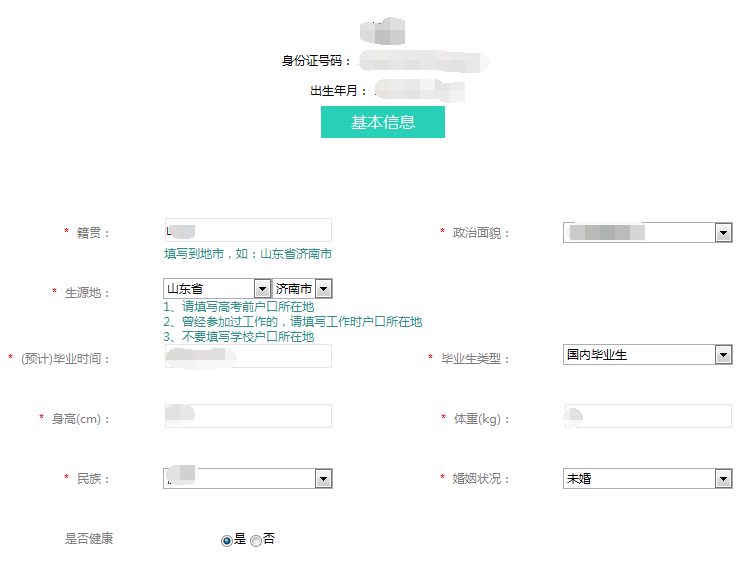
Task: Select the 否 radio button for 是否健康
Action: coord(256,540)
